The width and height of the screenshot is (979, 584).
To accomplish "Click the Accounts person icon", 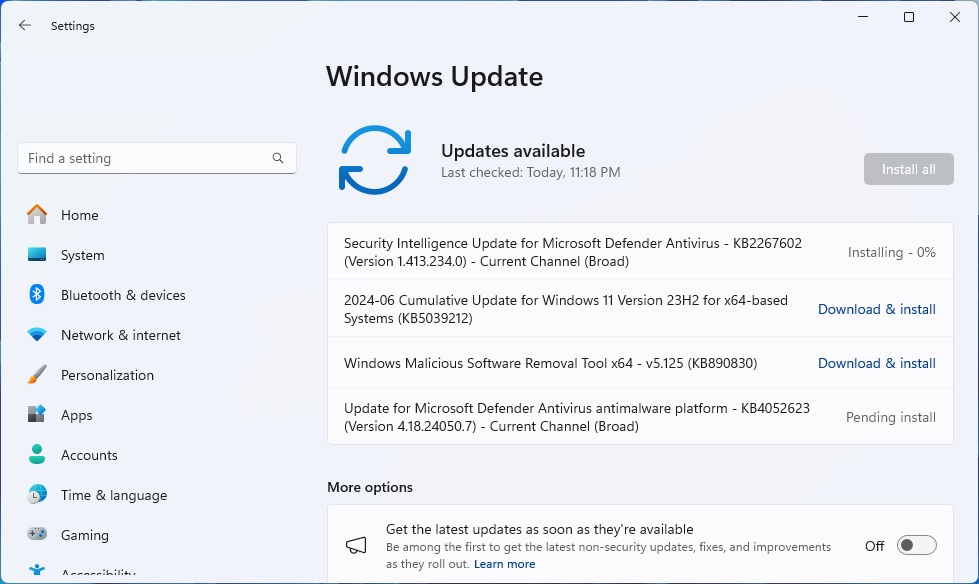I will (x=37, y=455).
